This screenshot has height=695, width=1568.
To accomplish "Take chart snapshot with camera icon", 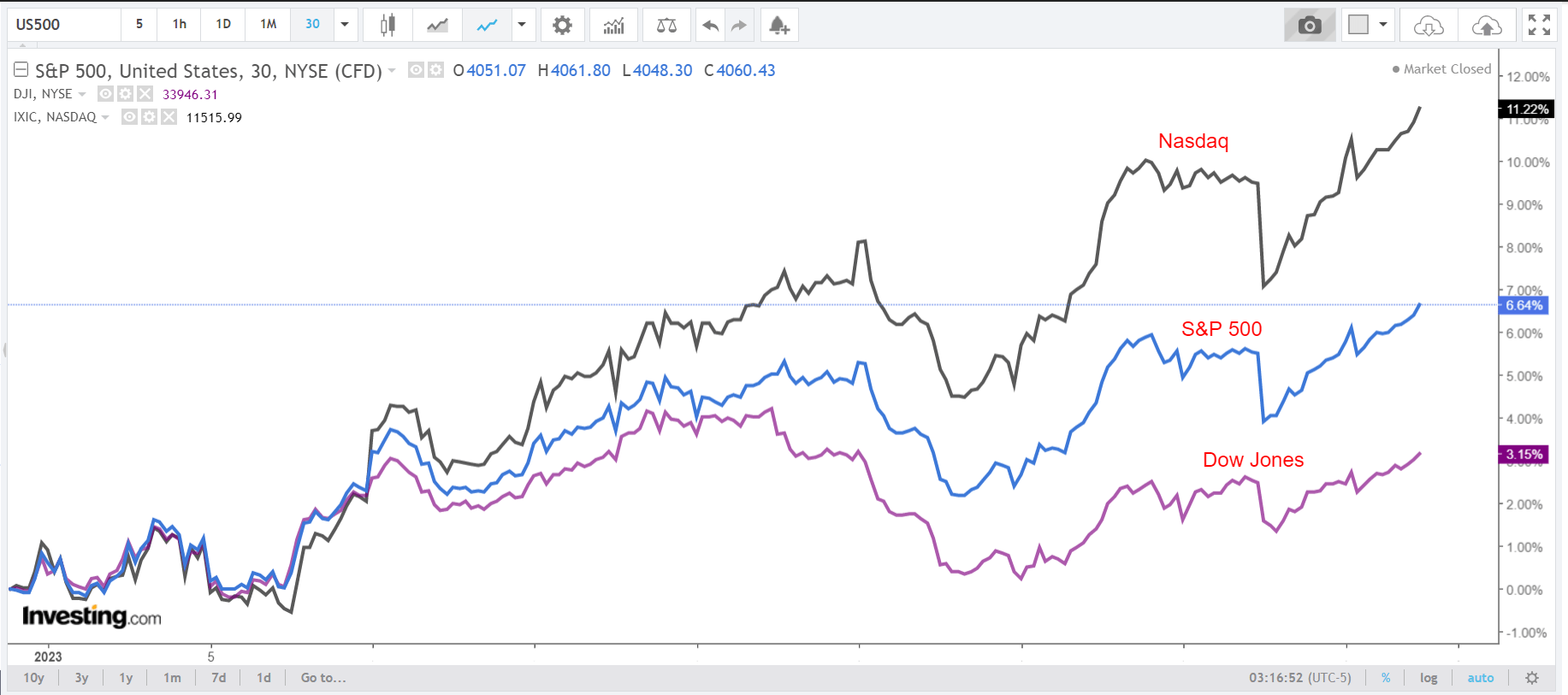I will pos(1310,25).
